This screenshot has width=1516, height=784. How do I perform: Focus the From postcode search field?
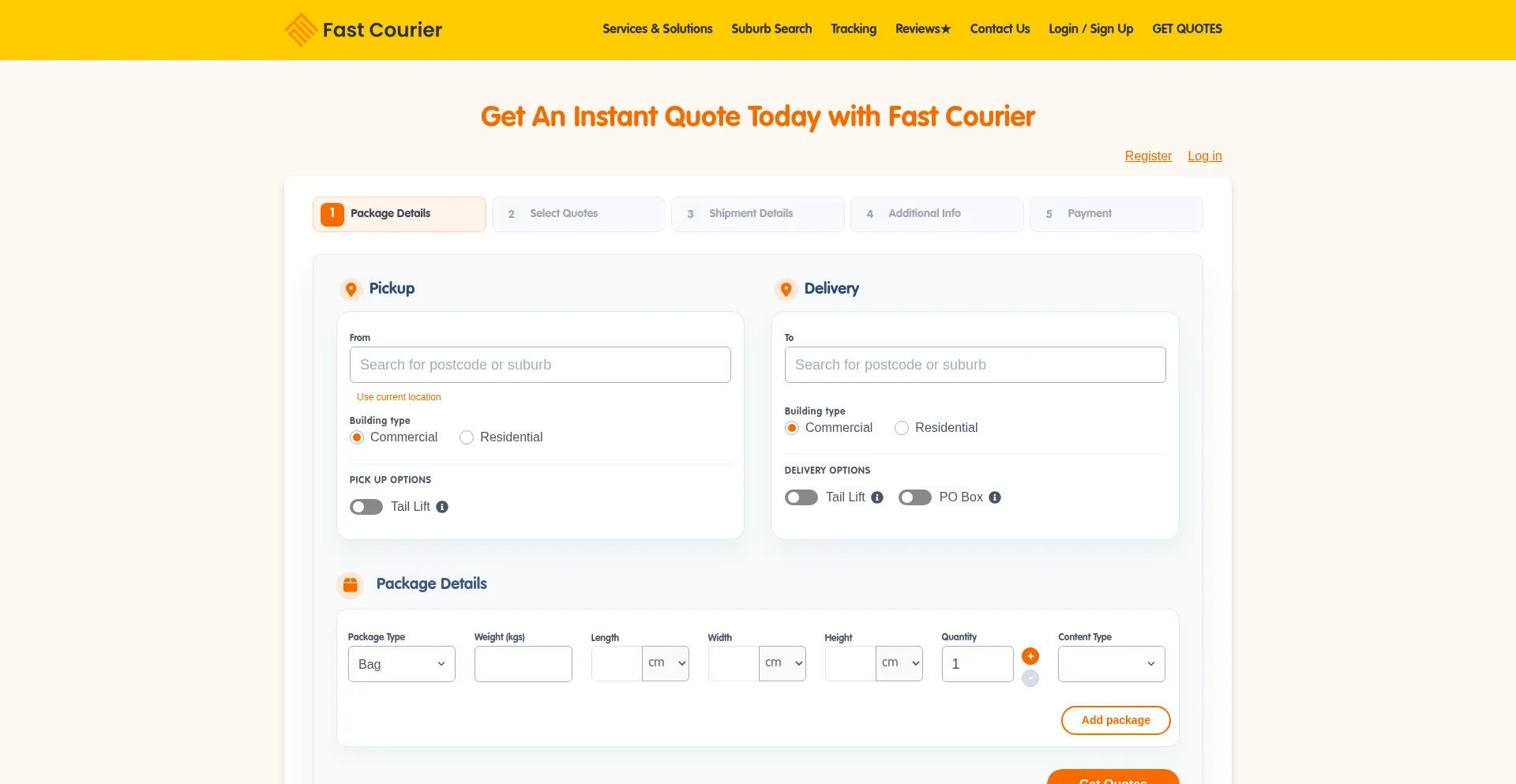pyautogui.click(x=540, y=365)
